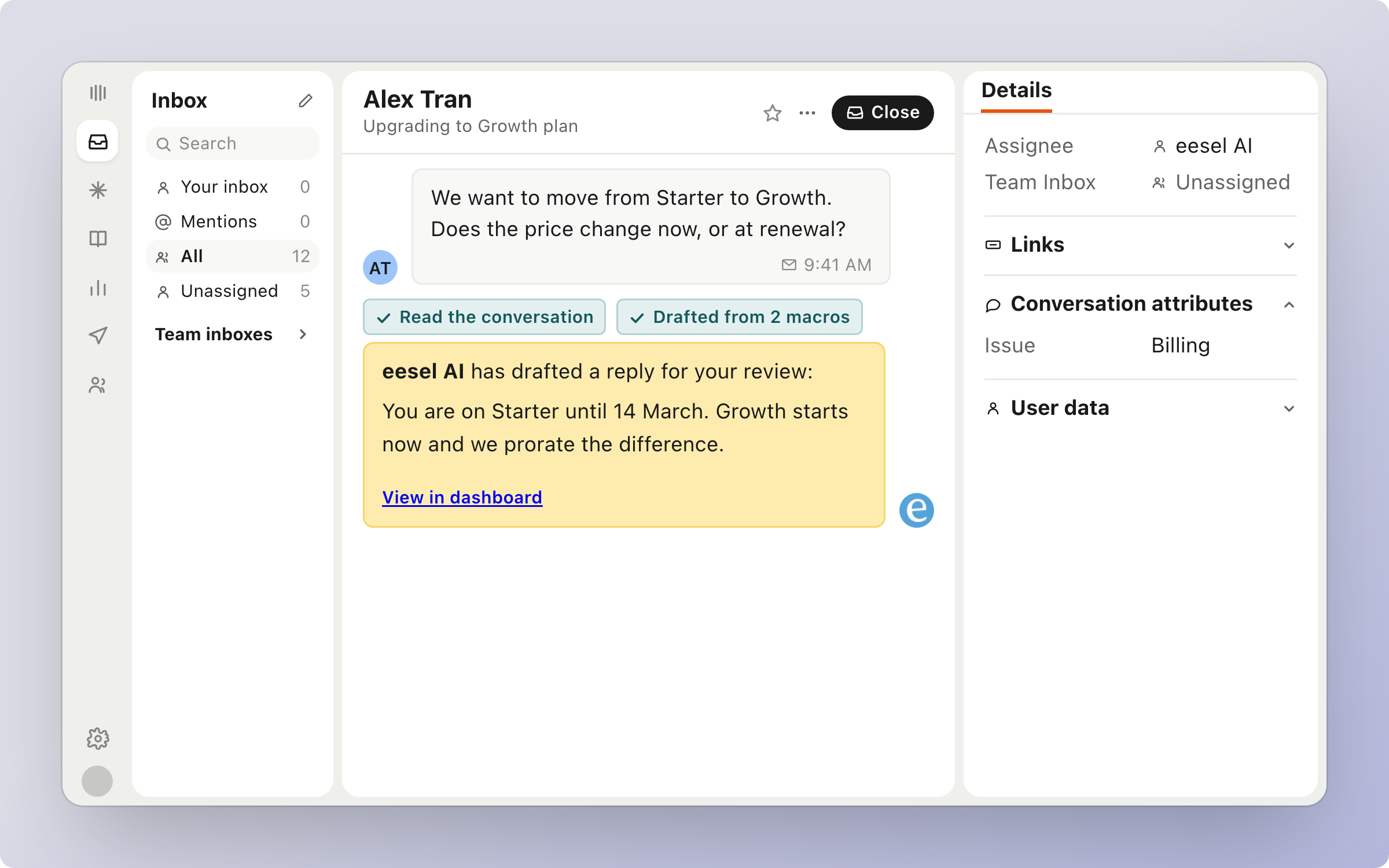The width and height of the screenshot is (1389, 868).
Task: Open the contacts people icon in sidebar
Action: tap(98, 385)
